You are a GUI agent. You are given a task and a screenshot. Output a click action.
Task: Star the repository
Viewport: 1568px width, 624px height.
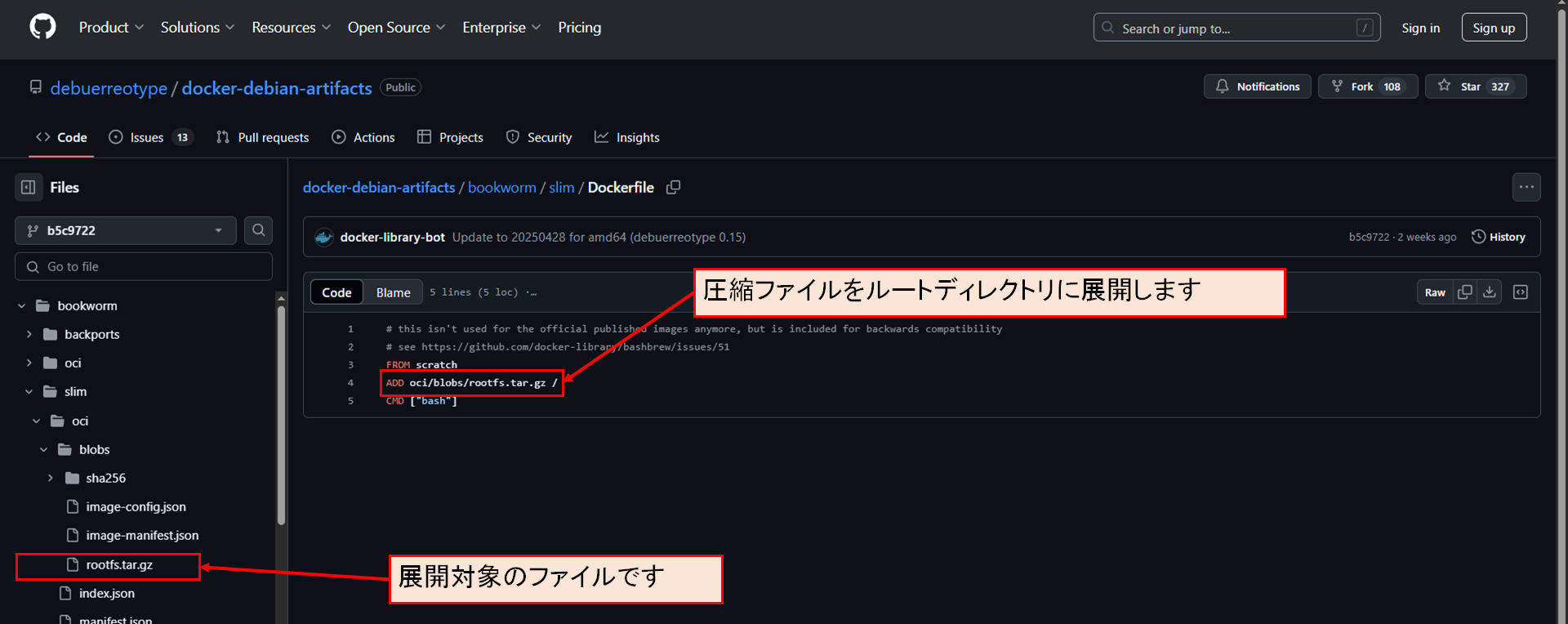[1476, 87]
